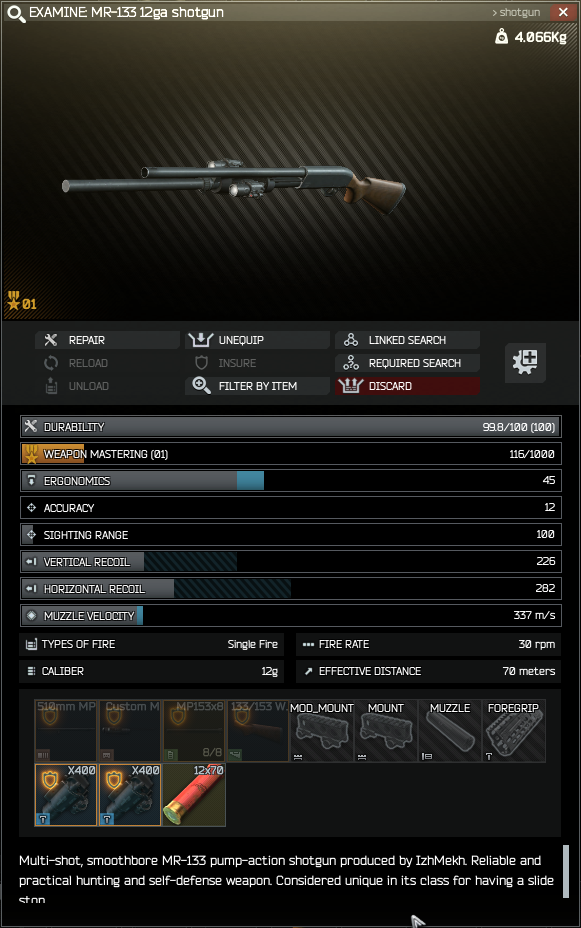The image size is (581, 928).
Task: Select the MUZZLE suppressor slot
Action: coord(450,730)
